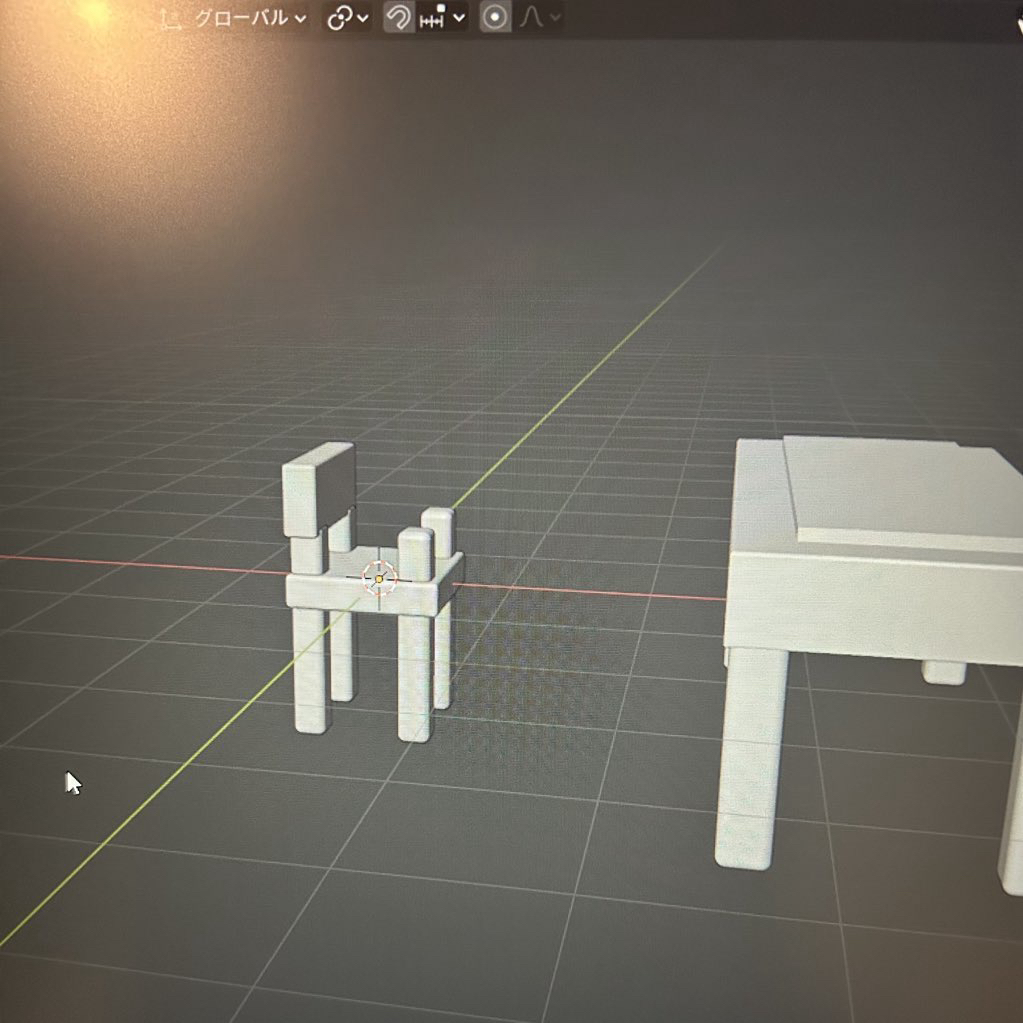Toggle the snap magnet button
The width and height of the screenshot is (1023, 1023).
pos(399,18)
